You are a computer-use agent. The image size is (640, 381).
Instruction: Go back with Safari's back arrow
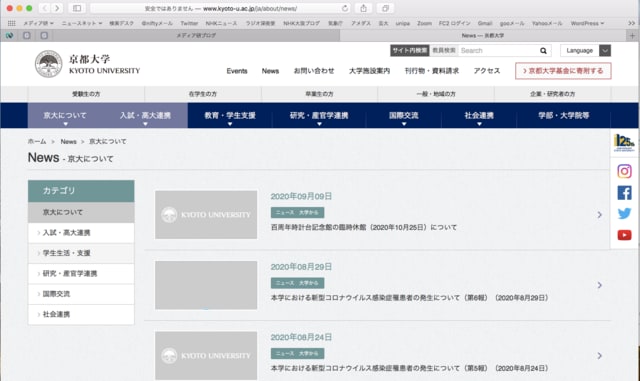[x=45, y=8]
